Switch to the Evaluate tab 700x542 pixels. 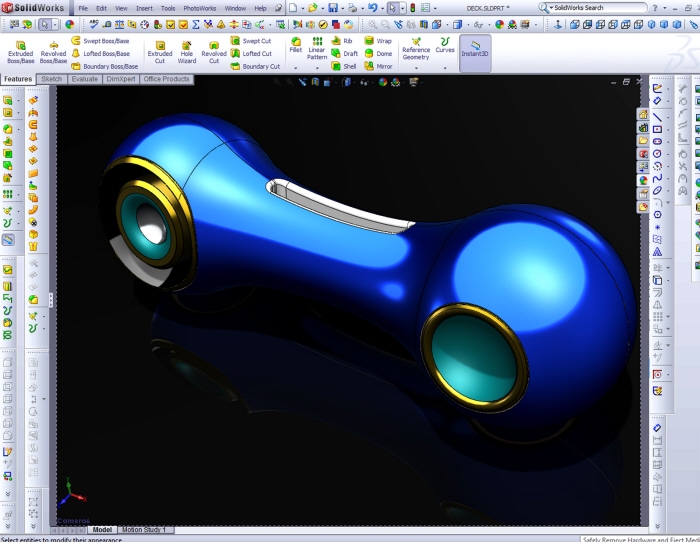85,79
